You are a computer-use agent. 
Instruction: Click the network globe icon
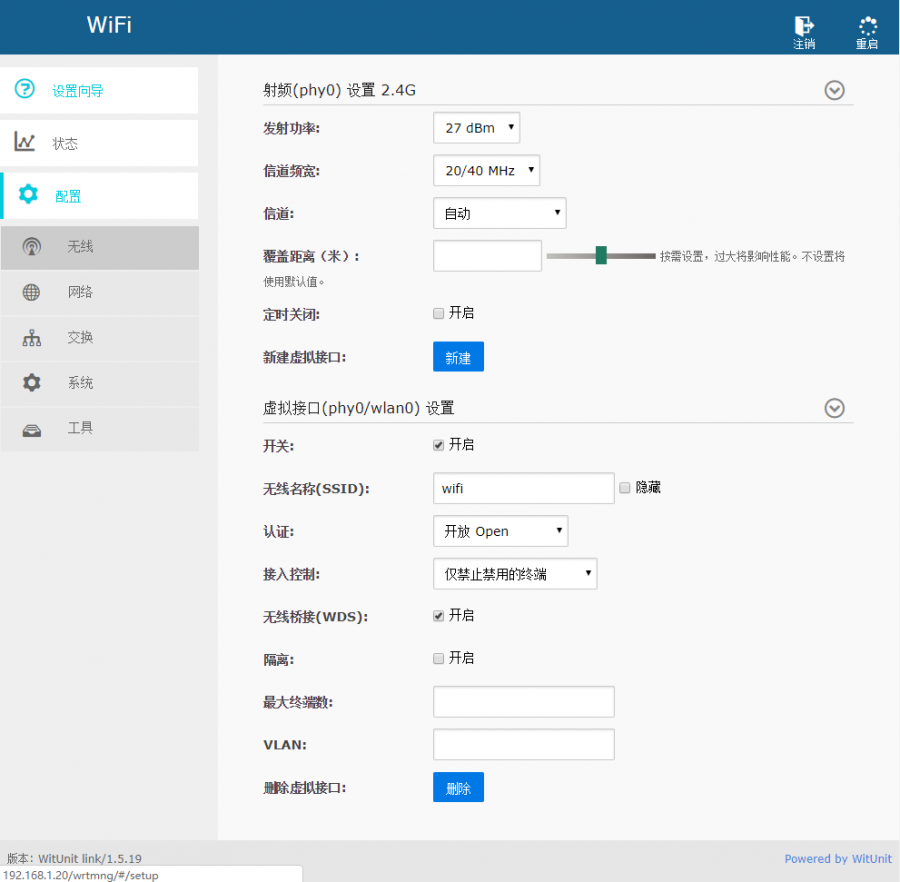32,292
